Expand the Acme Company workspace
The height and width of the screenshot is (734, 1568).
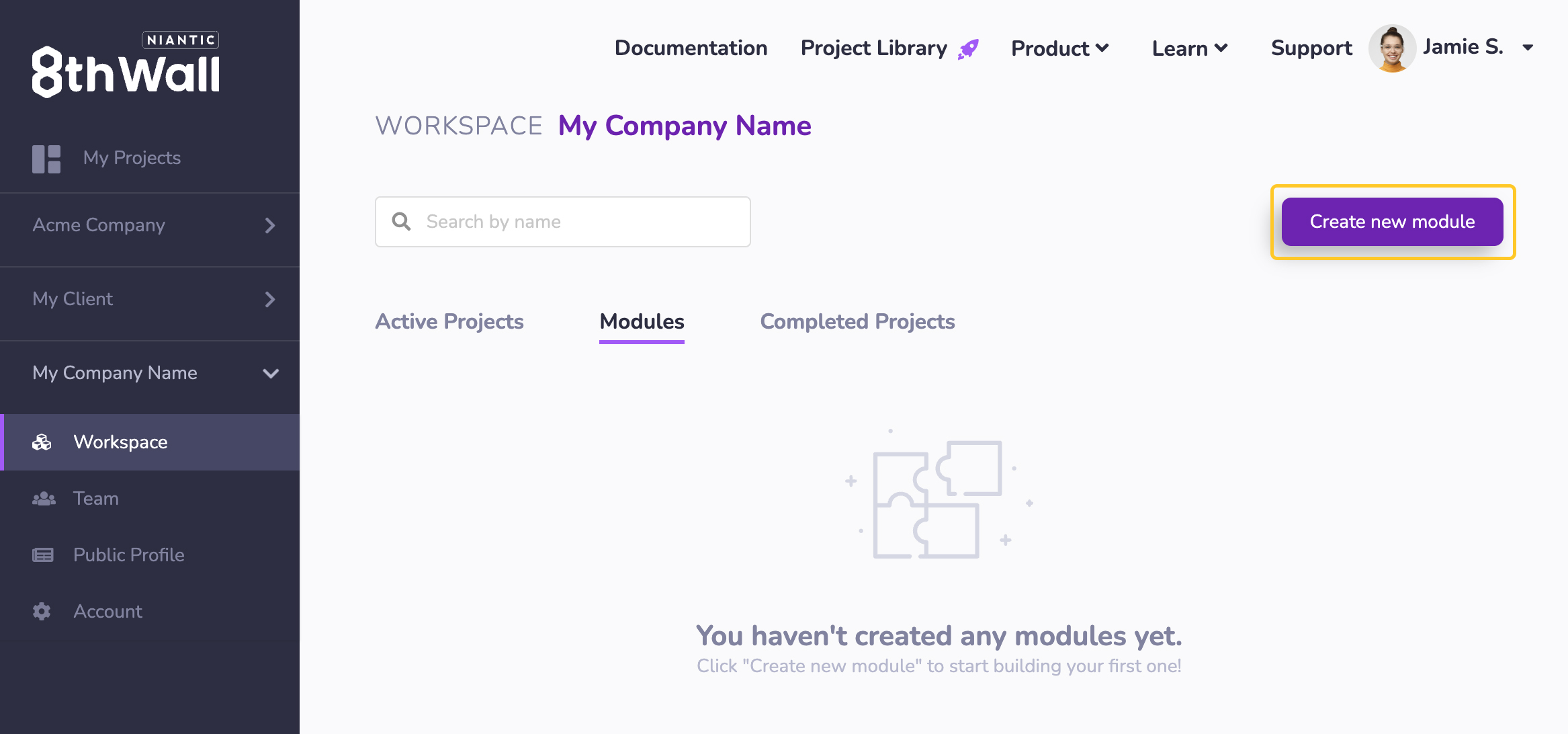pos(270,225)
